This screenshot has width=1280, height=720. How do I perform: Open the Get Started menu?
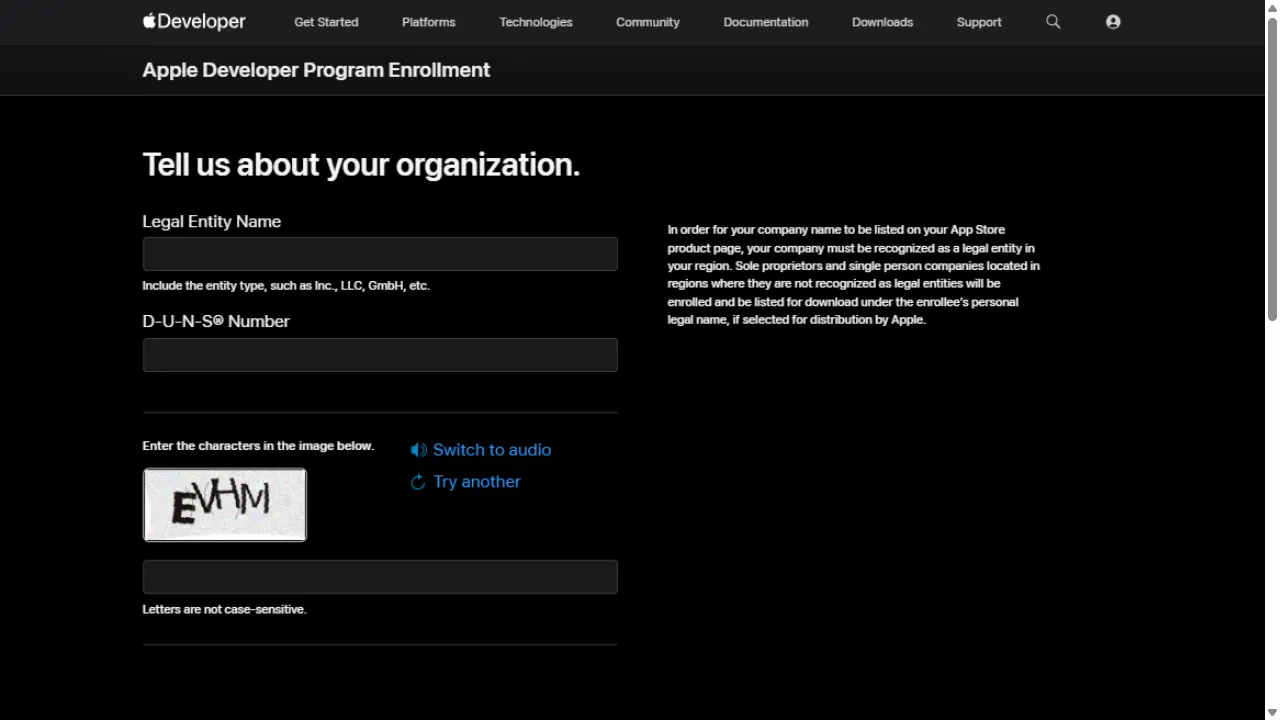(326, 22)
